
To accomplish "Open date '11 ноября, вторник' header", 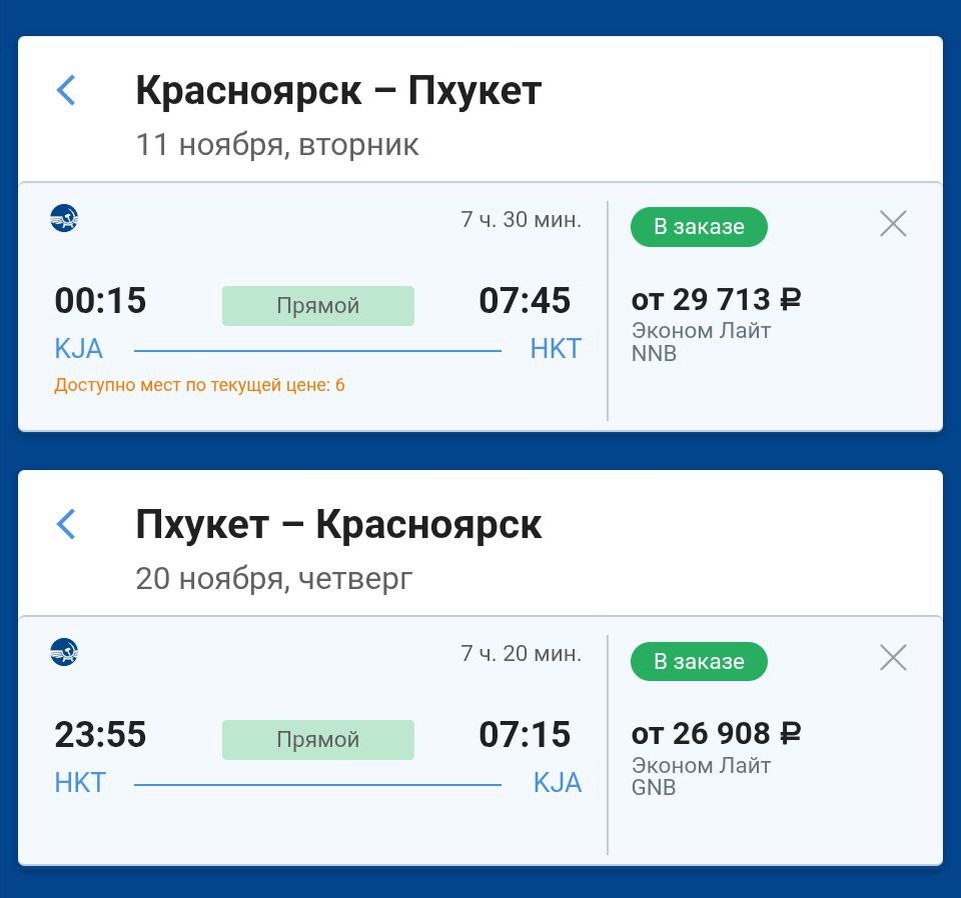I will (277, 145).
